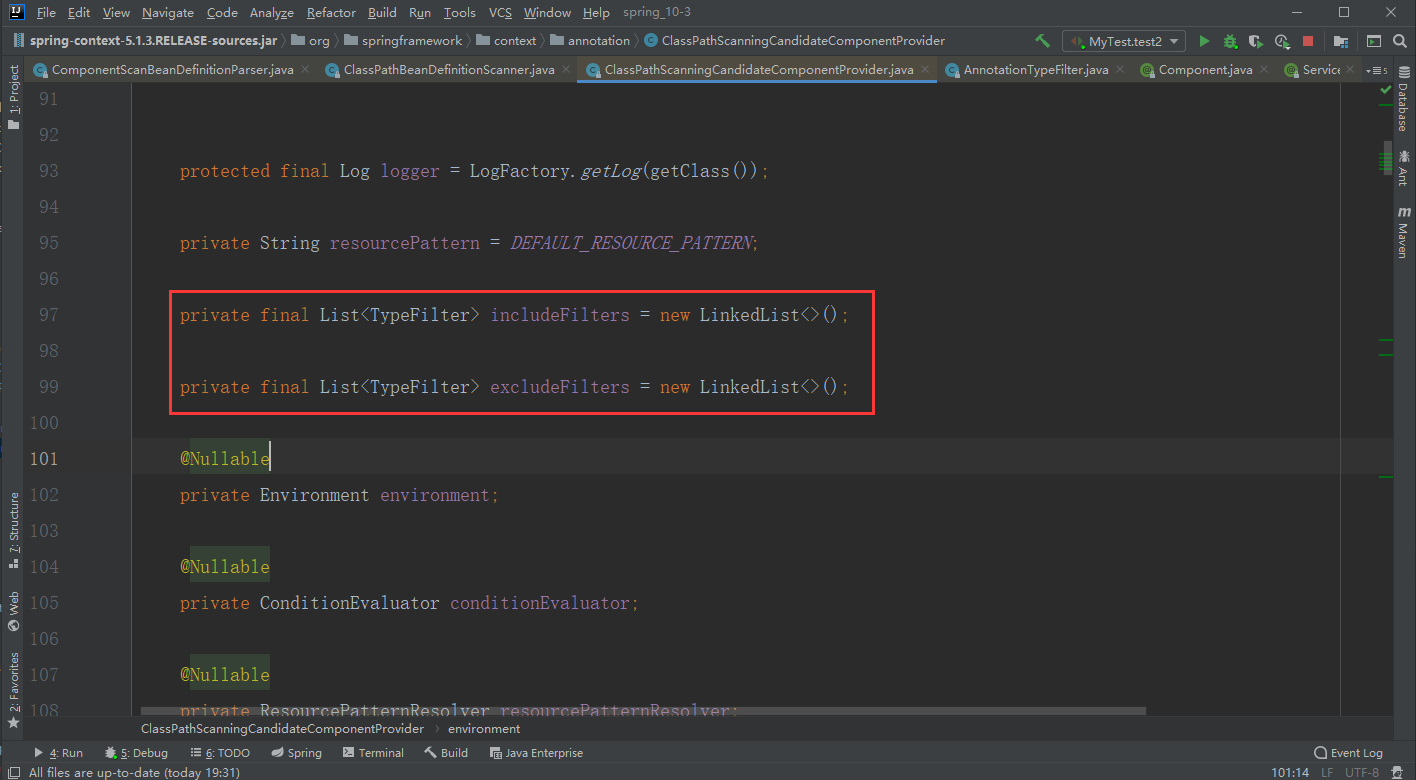Click the getLog method call on line 93

tap(611, 171)
